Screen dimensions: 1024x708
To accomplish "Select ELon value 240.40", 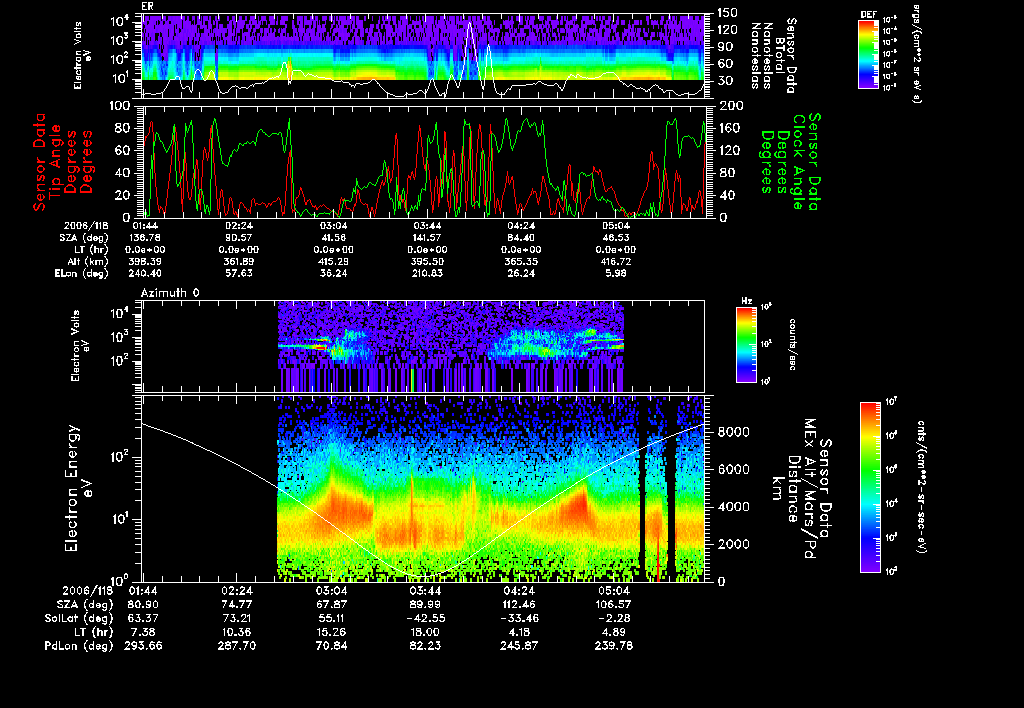I will (x=146, y=273).
